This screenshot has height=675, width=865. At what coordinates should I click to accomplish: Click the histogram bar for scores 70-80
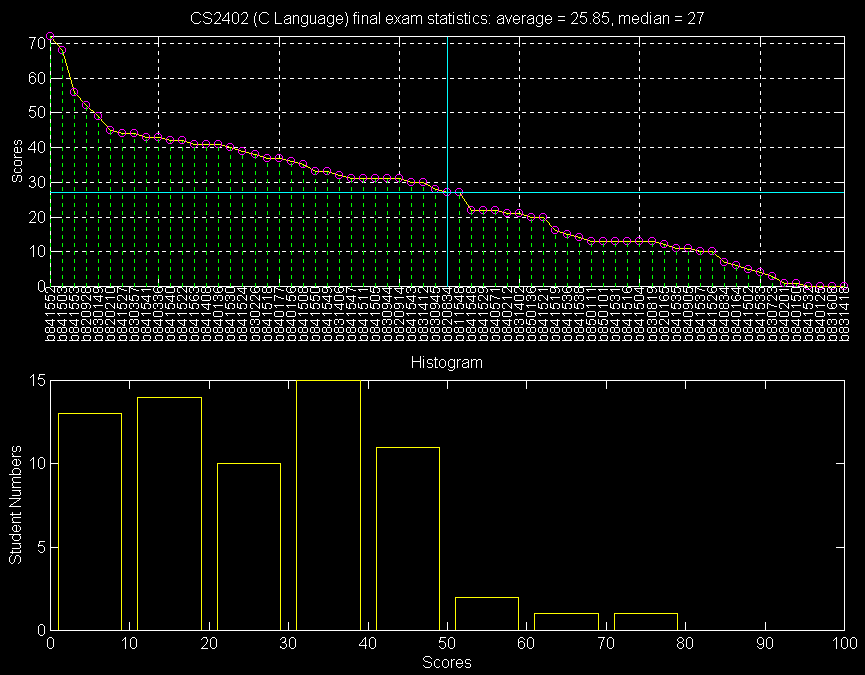click(646, 621)
